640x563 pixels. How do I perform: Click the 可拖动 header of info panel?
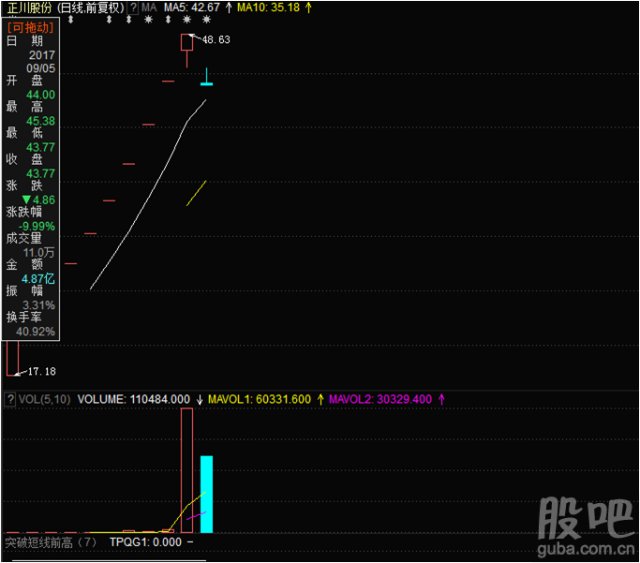[29, 29]
